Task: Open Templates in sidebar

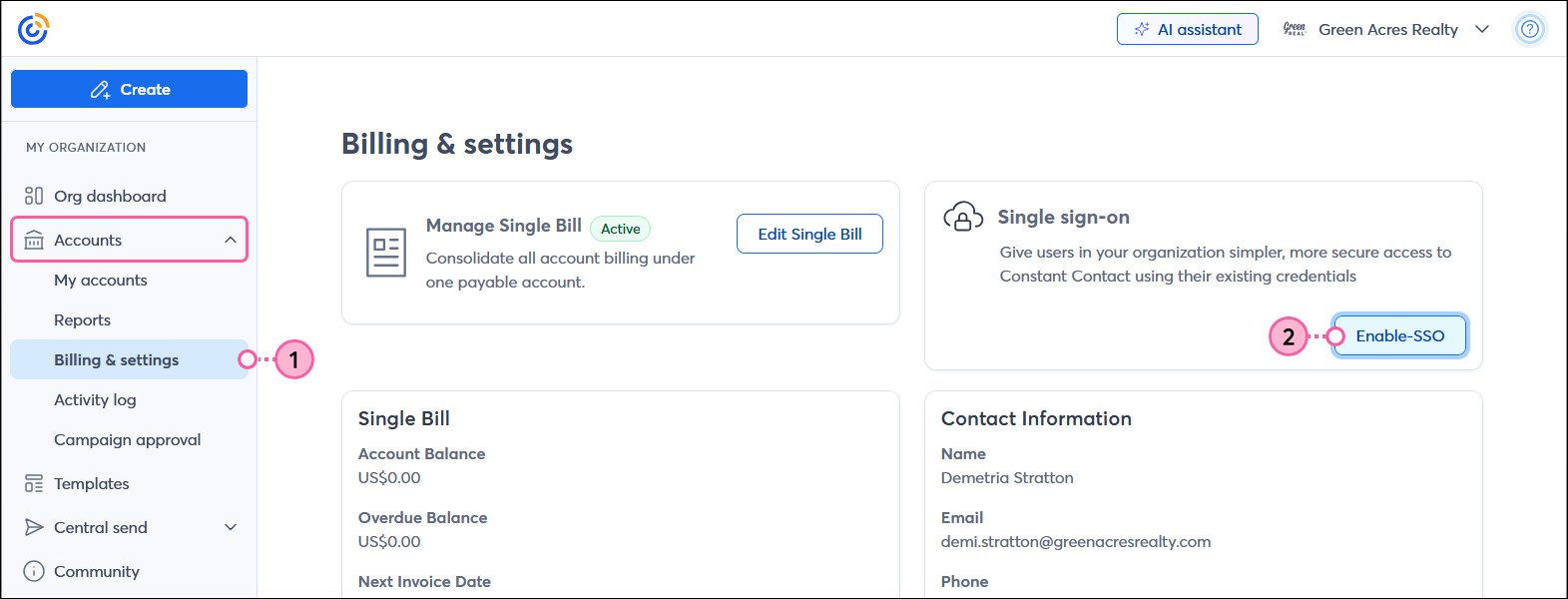Action: click(129, 483)
